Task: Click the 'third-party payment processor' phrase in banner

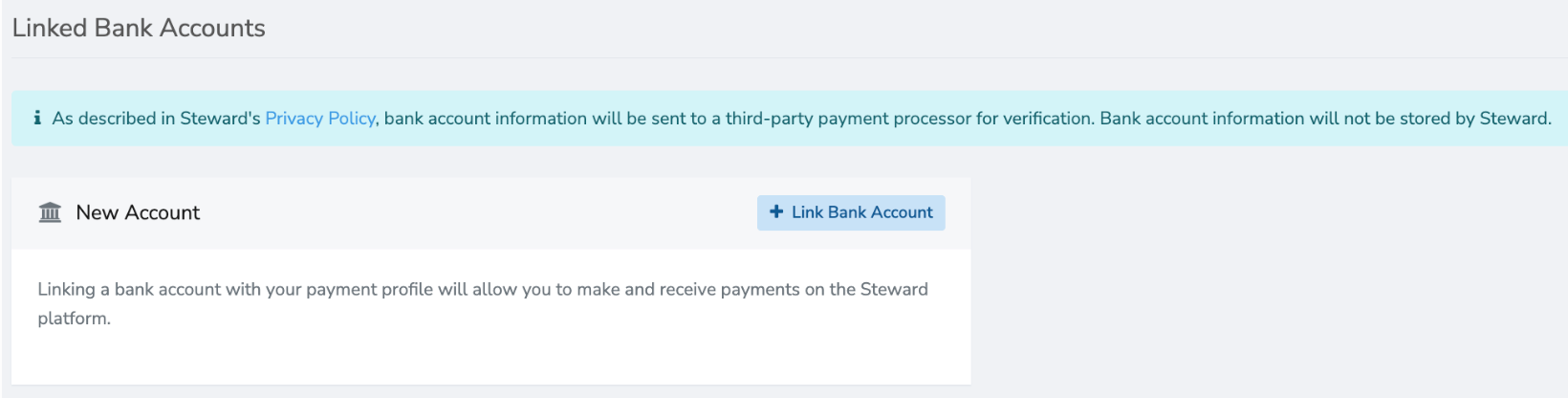Action: (x=847, y=119)
